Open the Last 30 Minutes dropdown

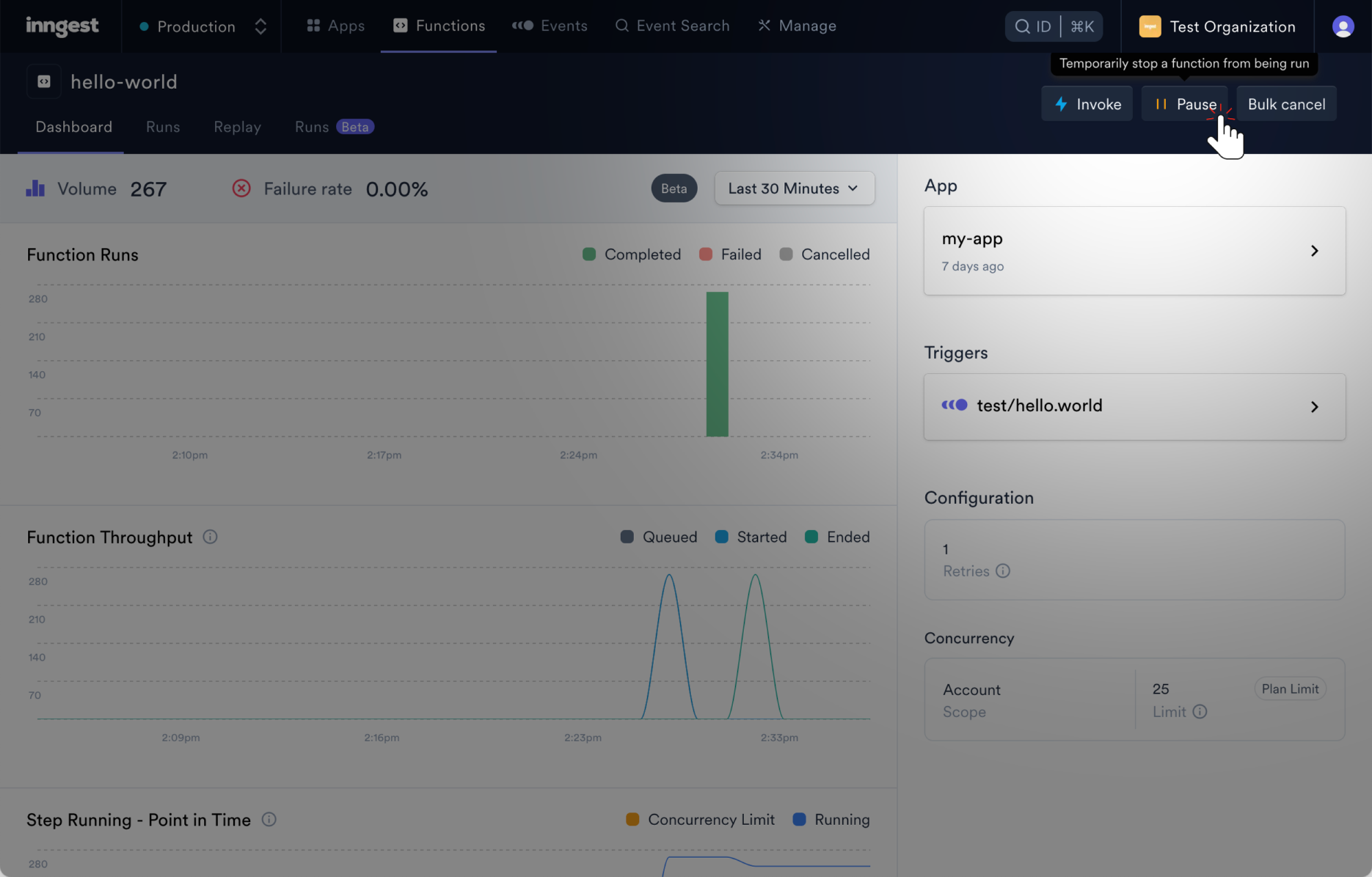coord(794,188)
